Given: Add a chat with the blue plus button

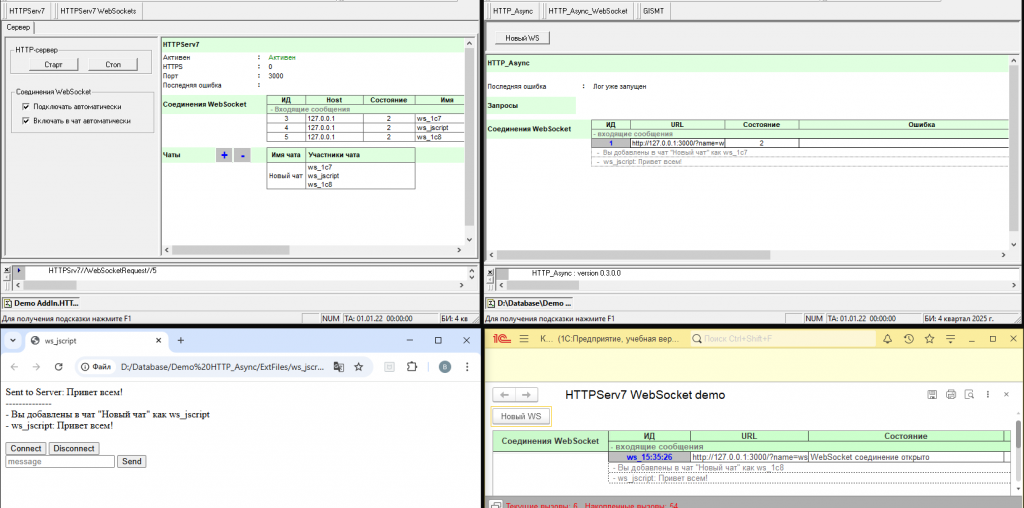Looking at the screenshot, I should 224,155.
